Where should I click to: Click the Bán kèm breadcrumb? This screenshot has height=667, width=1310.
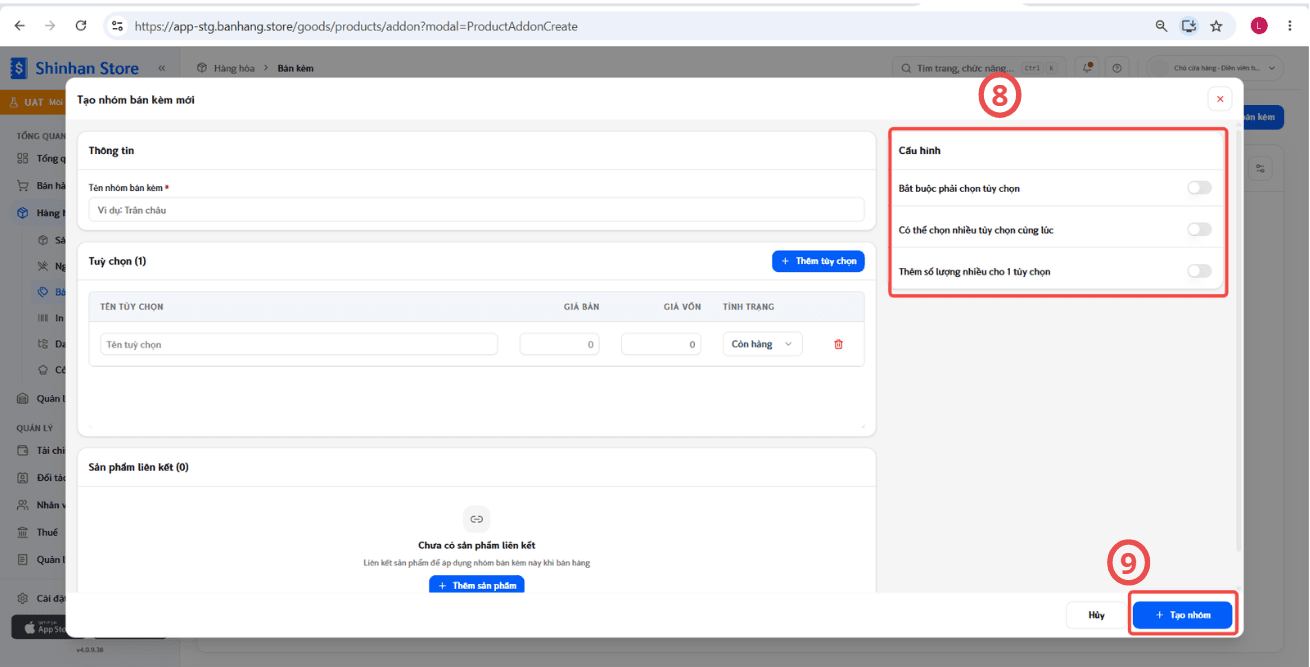(x=295, y=68)
